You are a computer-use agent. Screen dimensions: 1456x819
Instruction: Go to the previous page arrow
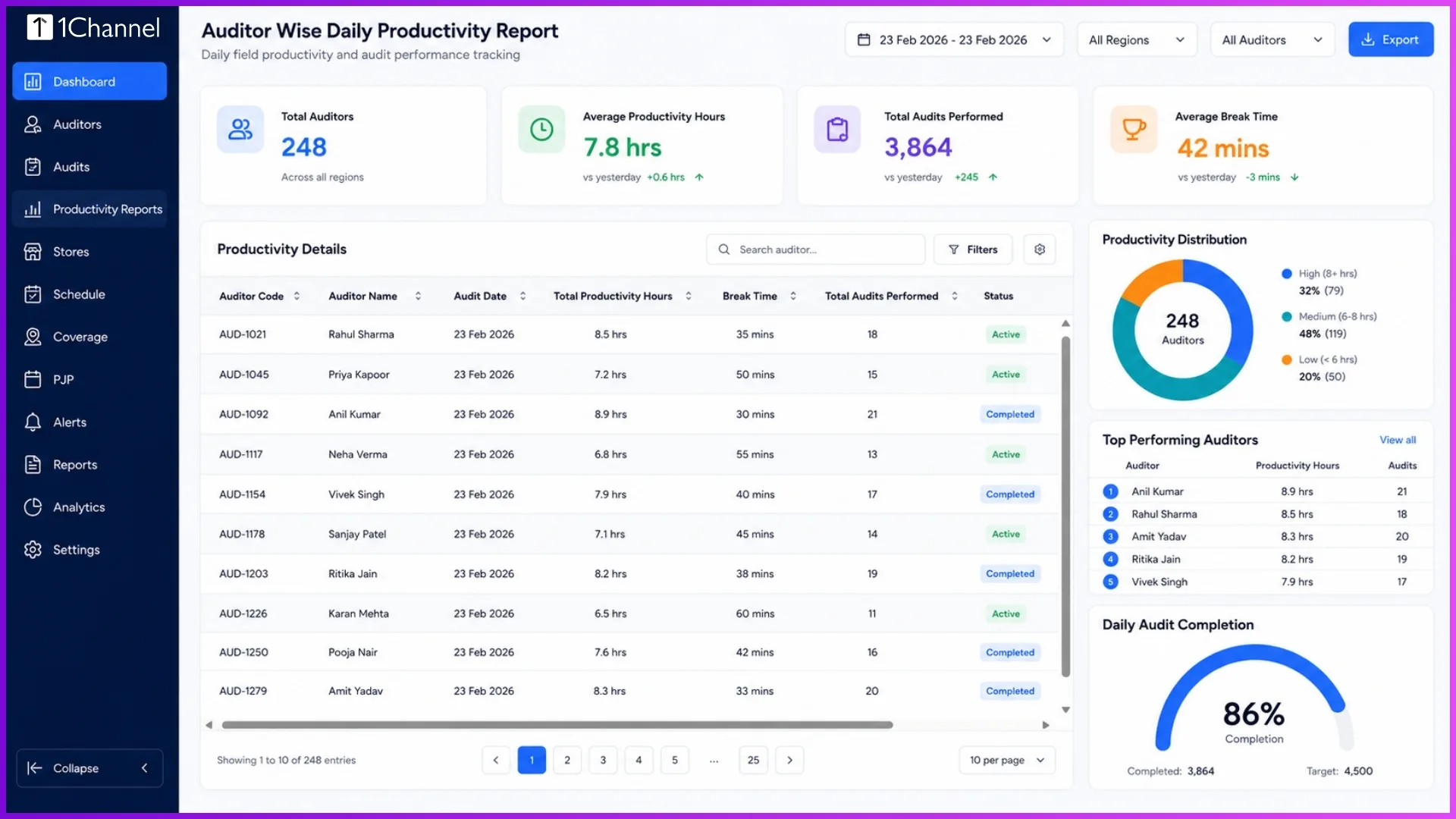click(x=496, y=760)
